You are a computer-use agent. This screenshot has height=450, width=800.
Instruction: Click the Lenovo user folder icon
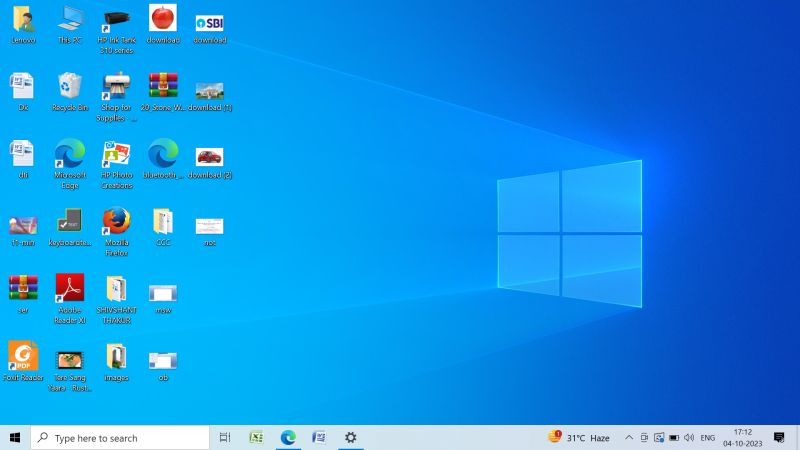pyautogui.click(x=22, y=20)
